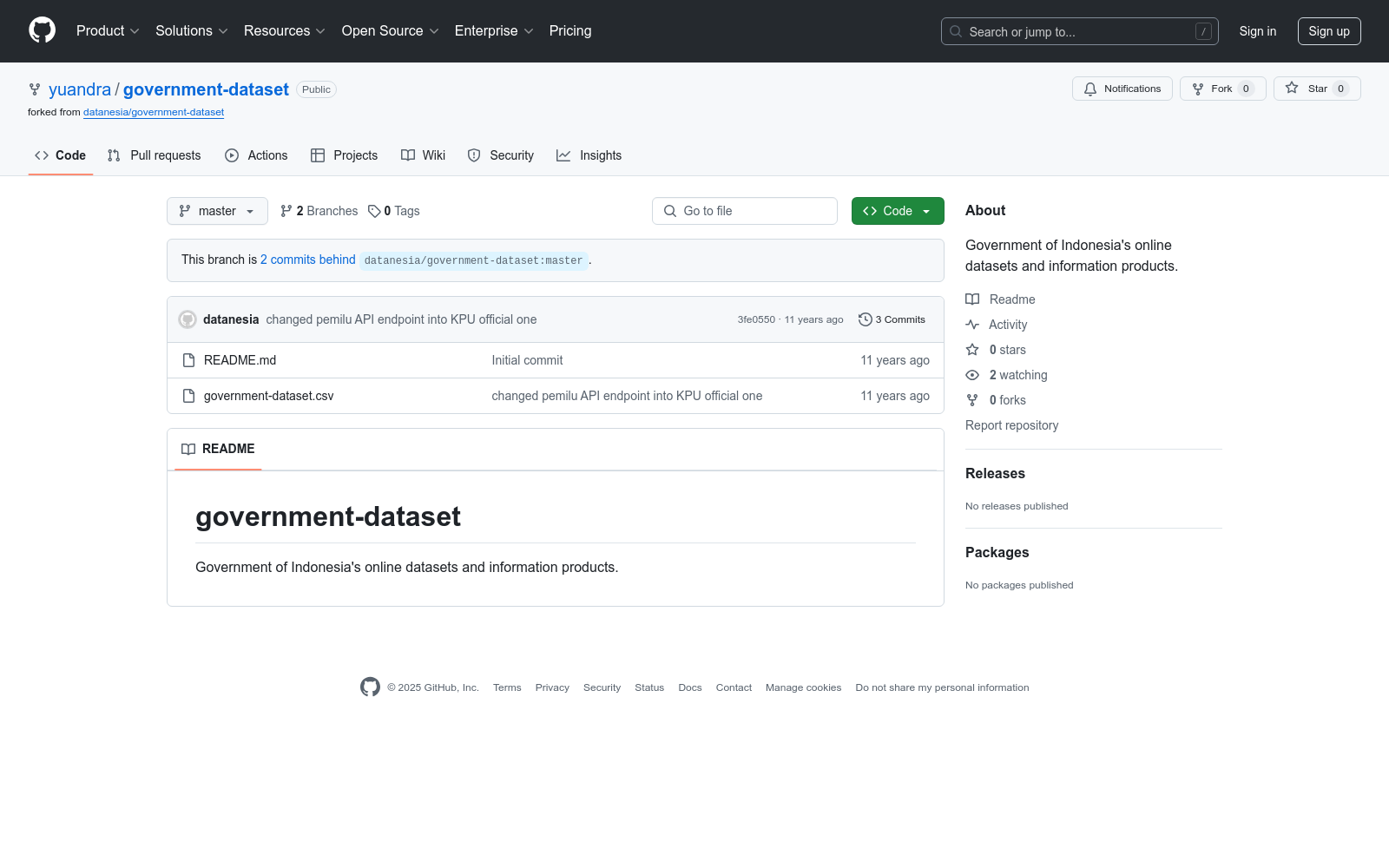Select the README tab in file viewer

218,449
